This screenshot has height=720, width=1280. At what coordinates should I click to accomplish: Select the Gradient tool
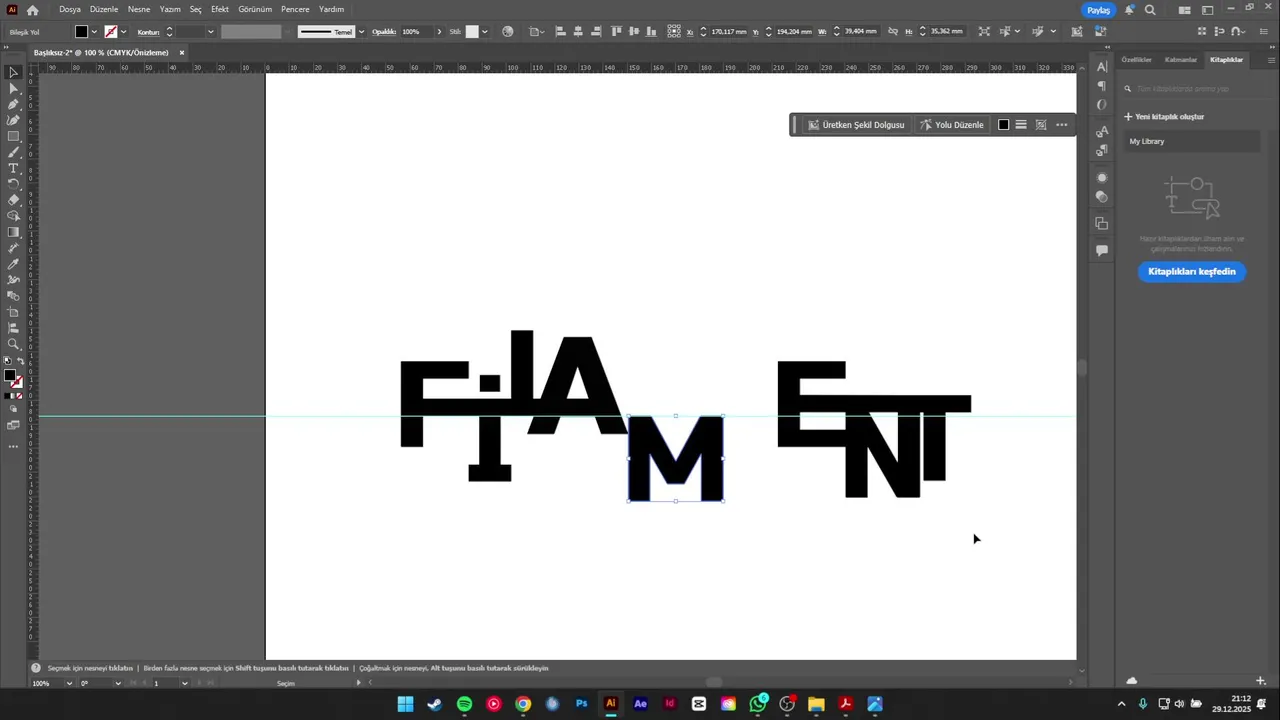[13, 232]
